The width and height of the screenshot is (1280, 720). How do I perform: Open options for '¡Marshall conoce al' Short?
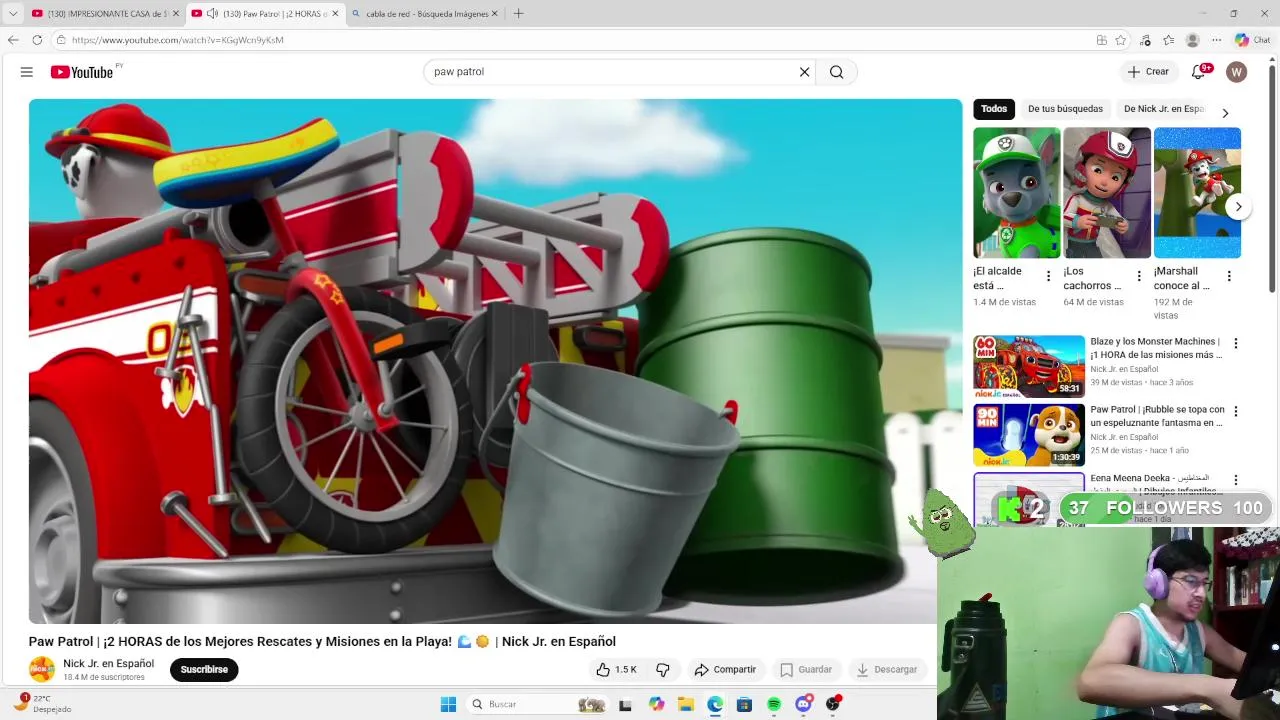pos(1229,276)
